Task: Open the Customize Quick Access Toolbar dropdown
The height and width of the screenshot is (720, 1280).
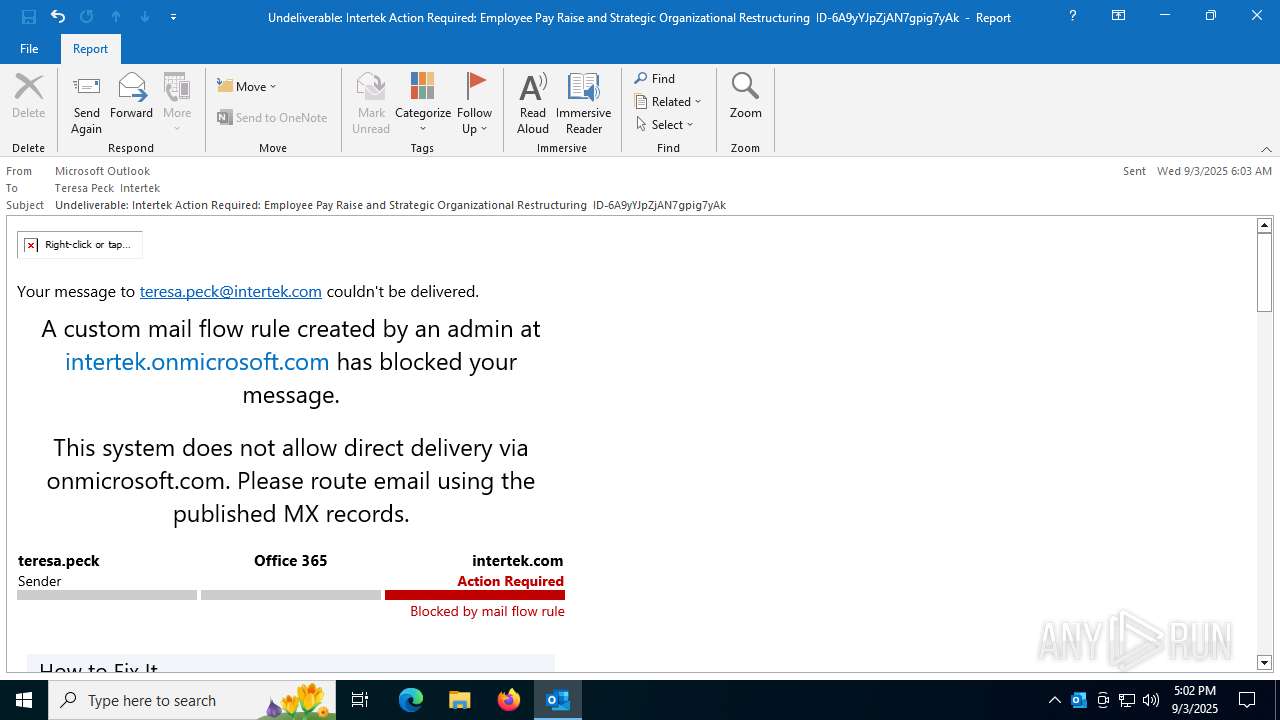Action: click(174, 17)
